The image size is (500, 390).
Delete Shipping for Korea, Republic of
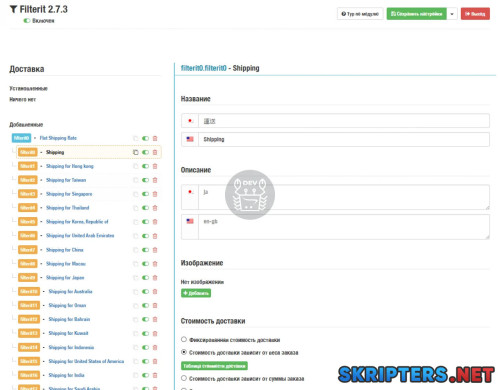(x=155, y=222)
